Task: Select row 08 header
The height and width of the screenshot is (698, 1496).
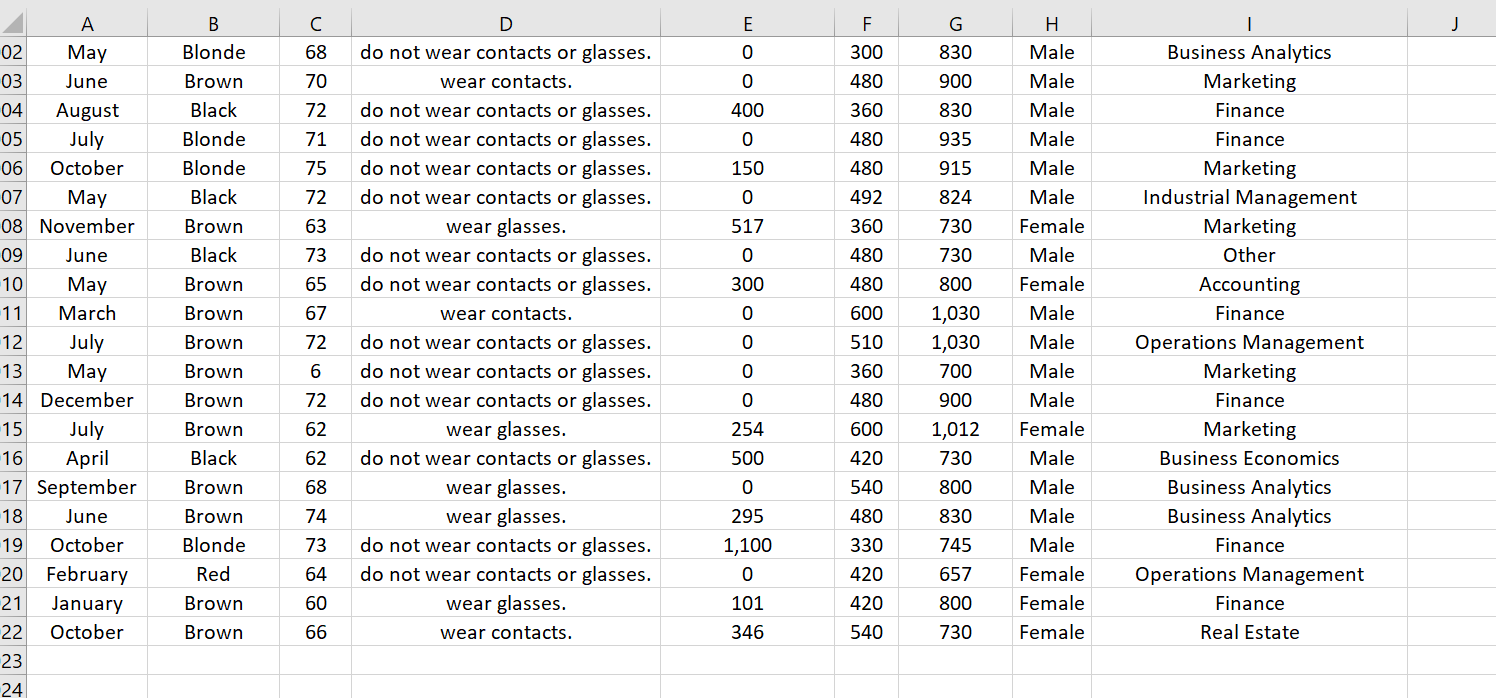Action: (x=12, y=226)
